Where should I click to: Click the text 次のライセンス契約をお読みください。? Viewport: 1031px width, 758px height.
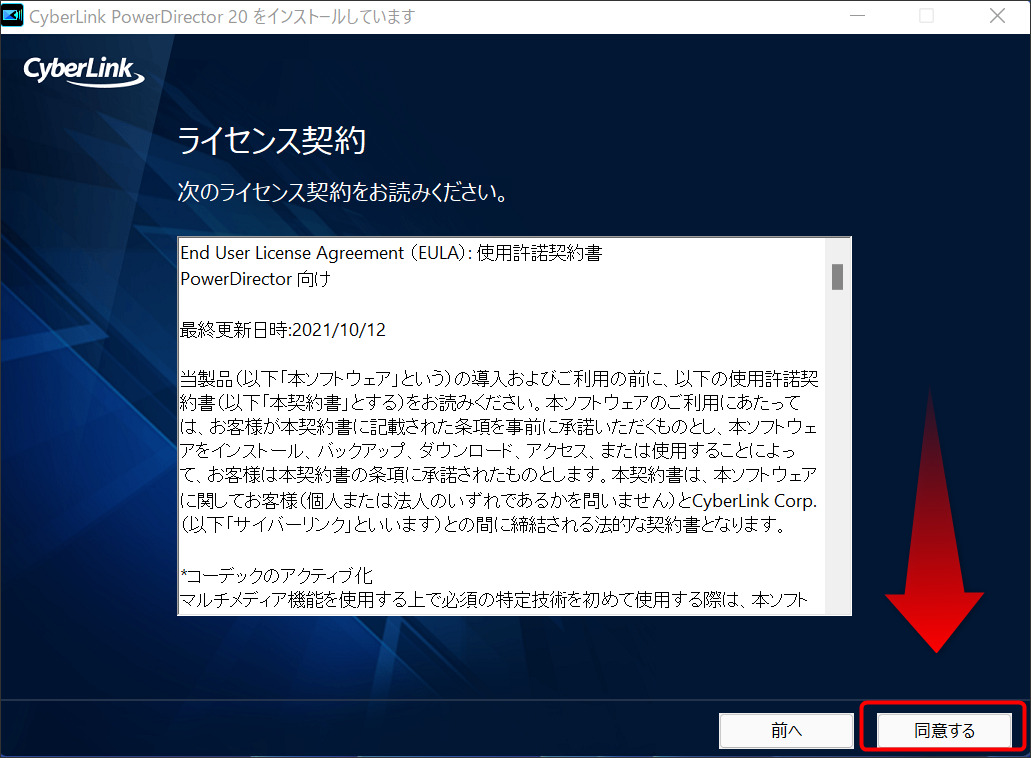[343, 192]
